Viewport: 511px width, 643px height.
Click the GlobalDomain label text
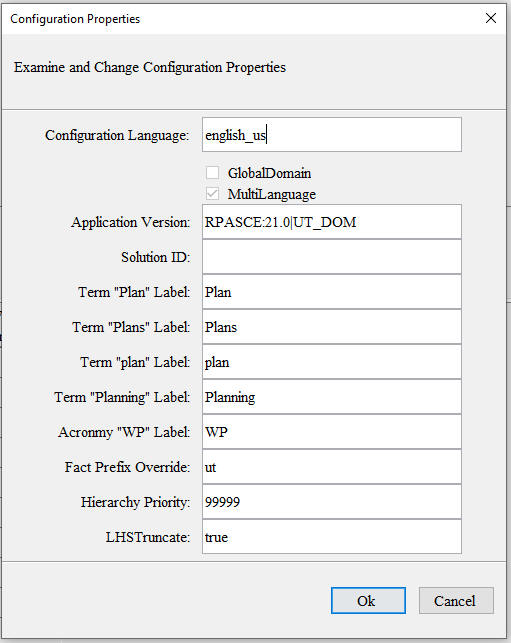click(x=269, y=173)
